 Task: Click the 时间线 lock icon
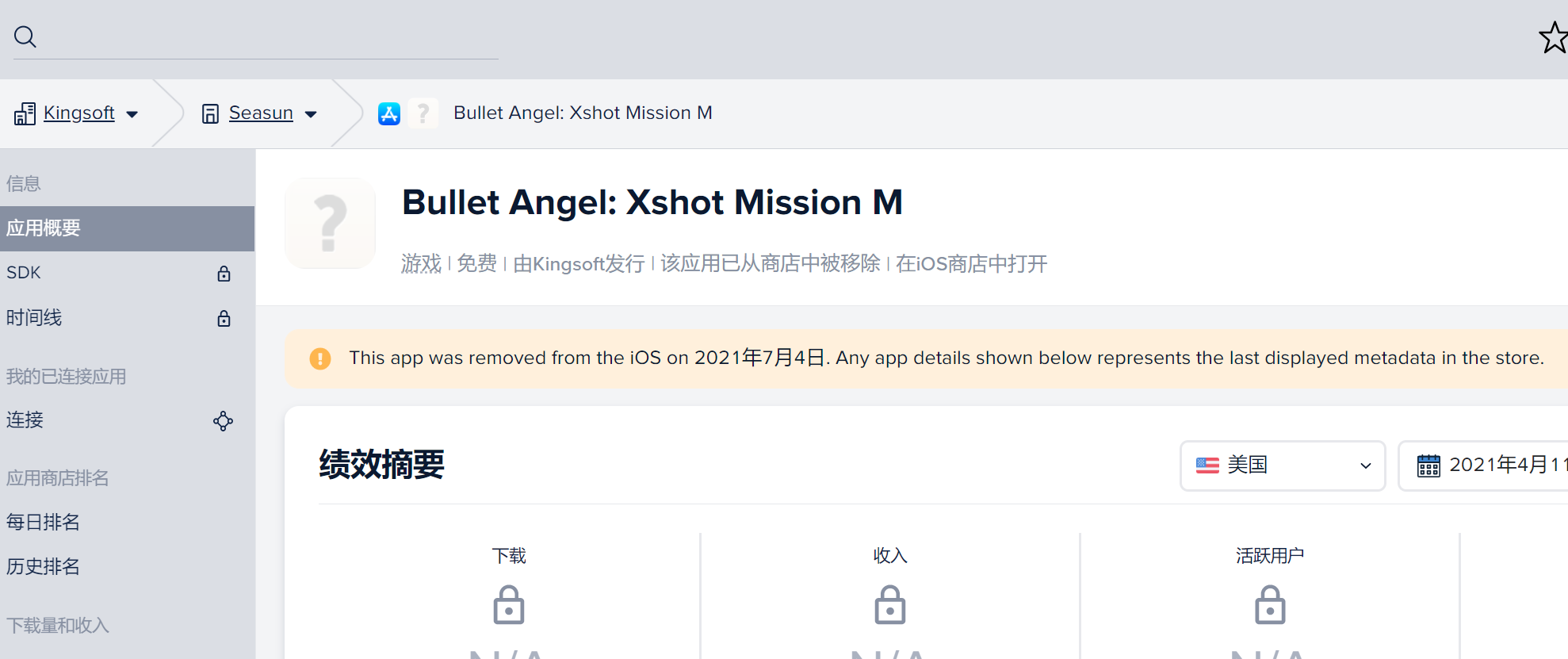224,319
